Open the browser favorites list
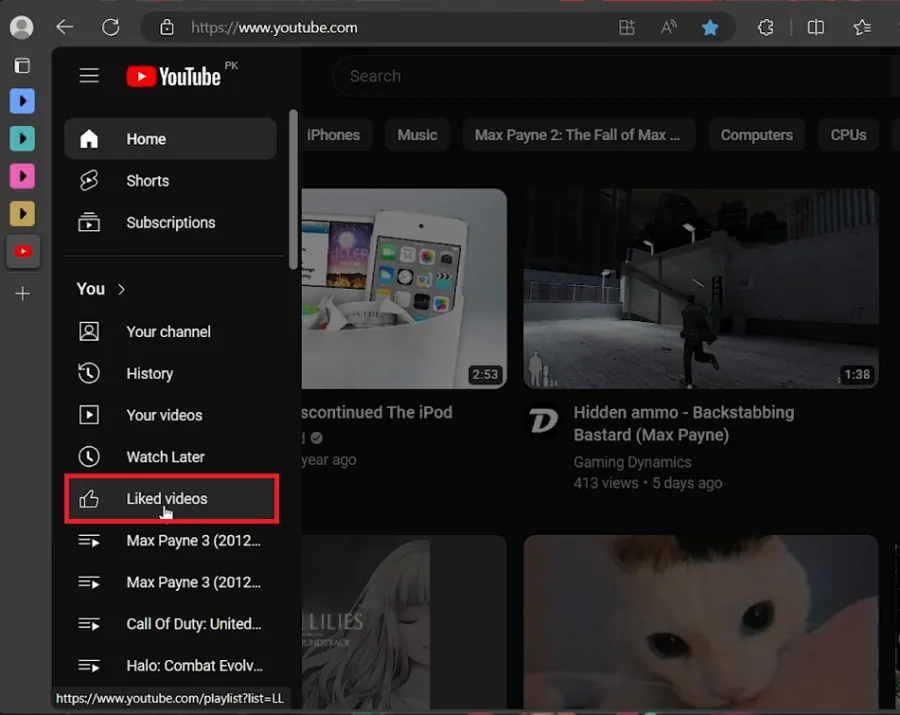This screenshot has height=715, width=900. pos(862,28)
